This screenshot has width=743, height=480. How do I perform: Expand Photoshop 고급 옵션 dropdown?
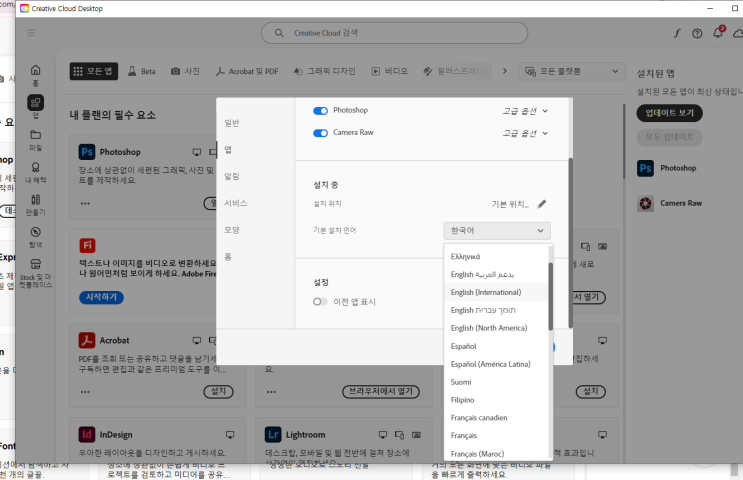[526, 111]
